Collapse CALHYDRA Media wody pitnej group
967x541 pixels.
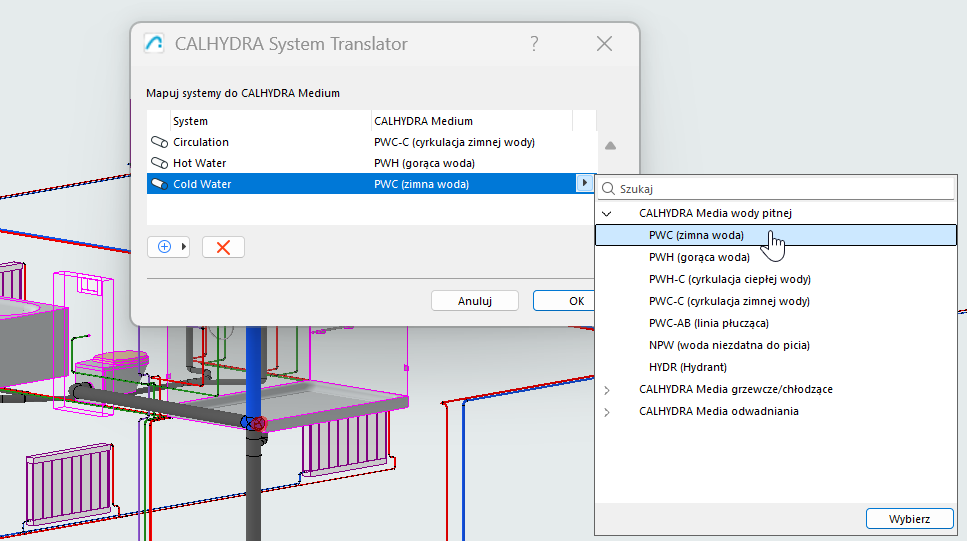coord(607,213)
